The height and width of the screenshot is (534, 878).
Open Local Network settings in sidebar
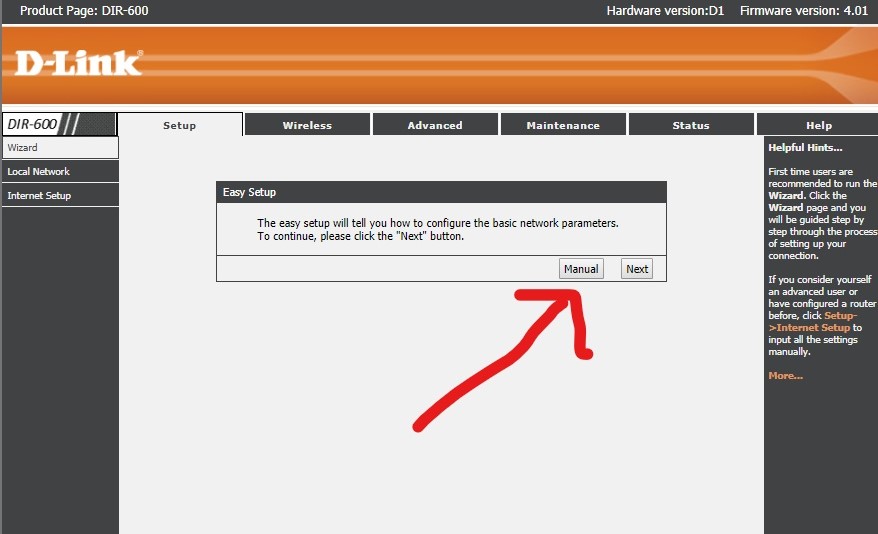(60, 171)
